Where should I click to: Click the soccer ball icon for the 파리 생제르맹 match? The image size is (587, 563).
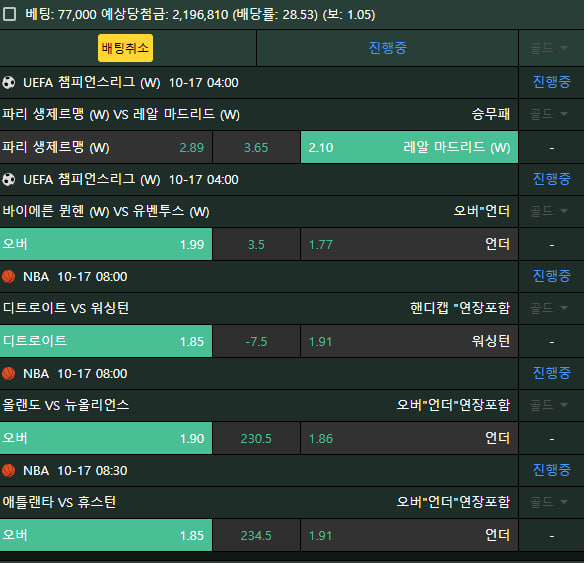point(9,82)
